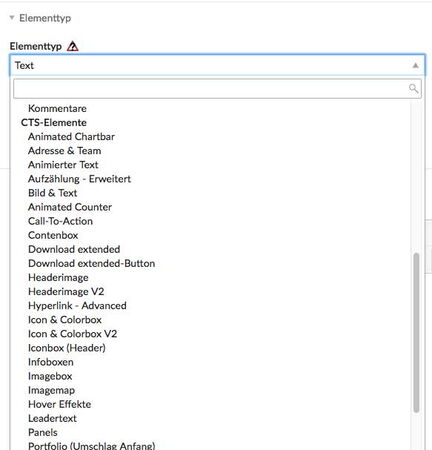The image size is (432, 450).
Task: Click the magnifier icon in search field
Action: pos(413,88)
